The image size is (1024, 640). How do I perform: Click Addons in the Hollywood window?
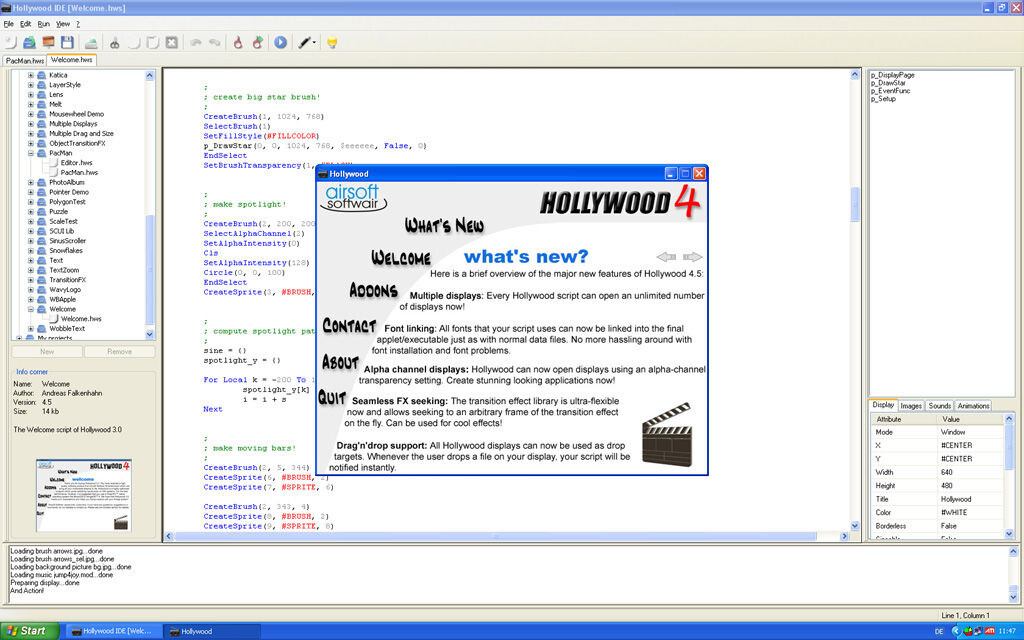coord(374,290)
